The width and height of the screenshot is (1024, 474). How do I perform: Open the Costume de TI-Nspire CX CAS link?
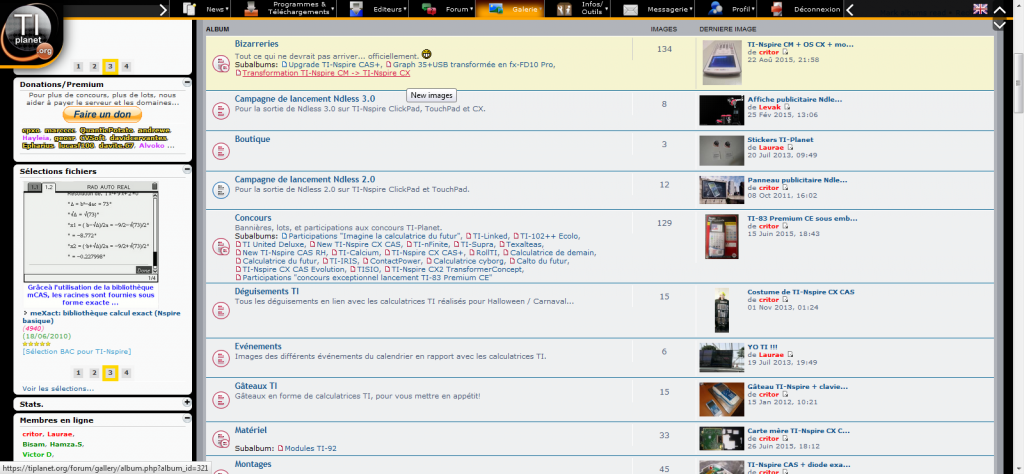click(x=801, y=292)
